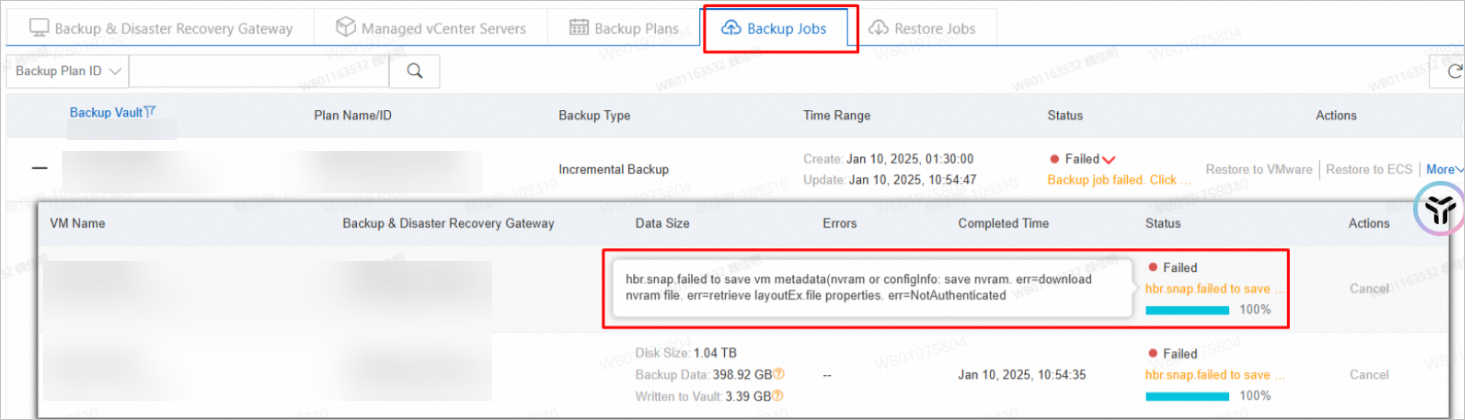Click the Restore to ECS link
1465x420 pixels.
click(x=1369, y=169)
